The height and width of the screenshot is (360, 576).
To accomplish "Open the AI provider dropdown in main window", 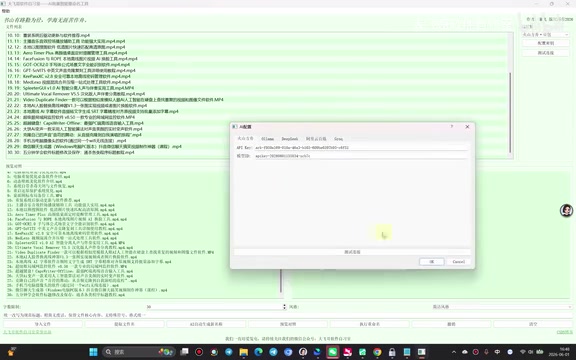I will pyautogui.click(x=546, y=35).
